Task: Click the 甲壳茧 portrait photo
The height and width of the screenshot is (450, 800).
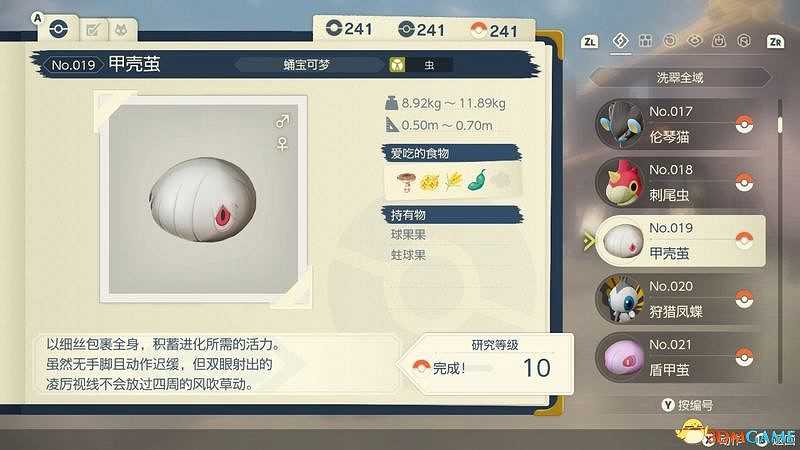Action: [204, 199]
